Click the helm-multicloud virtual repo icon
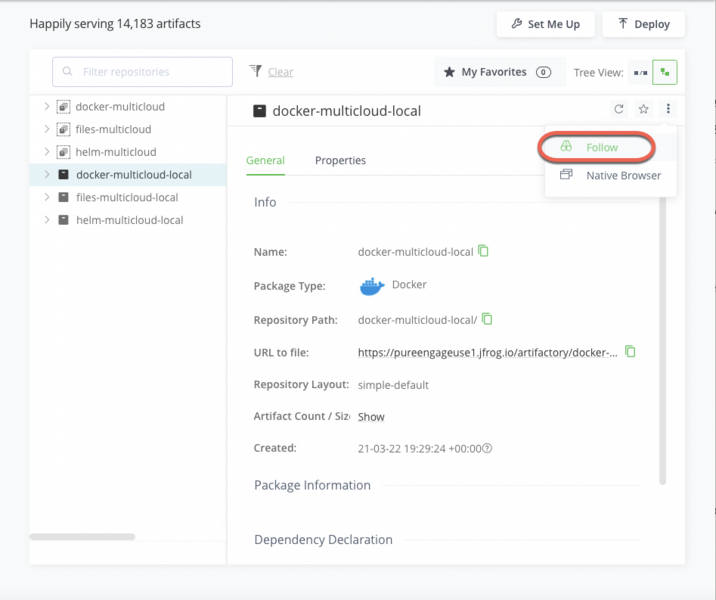Viewport: 716px width, 600px height. click(x=63, y=152)
